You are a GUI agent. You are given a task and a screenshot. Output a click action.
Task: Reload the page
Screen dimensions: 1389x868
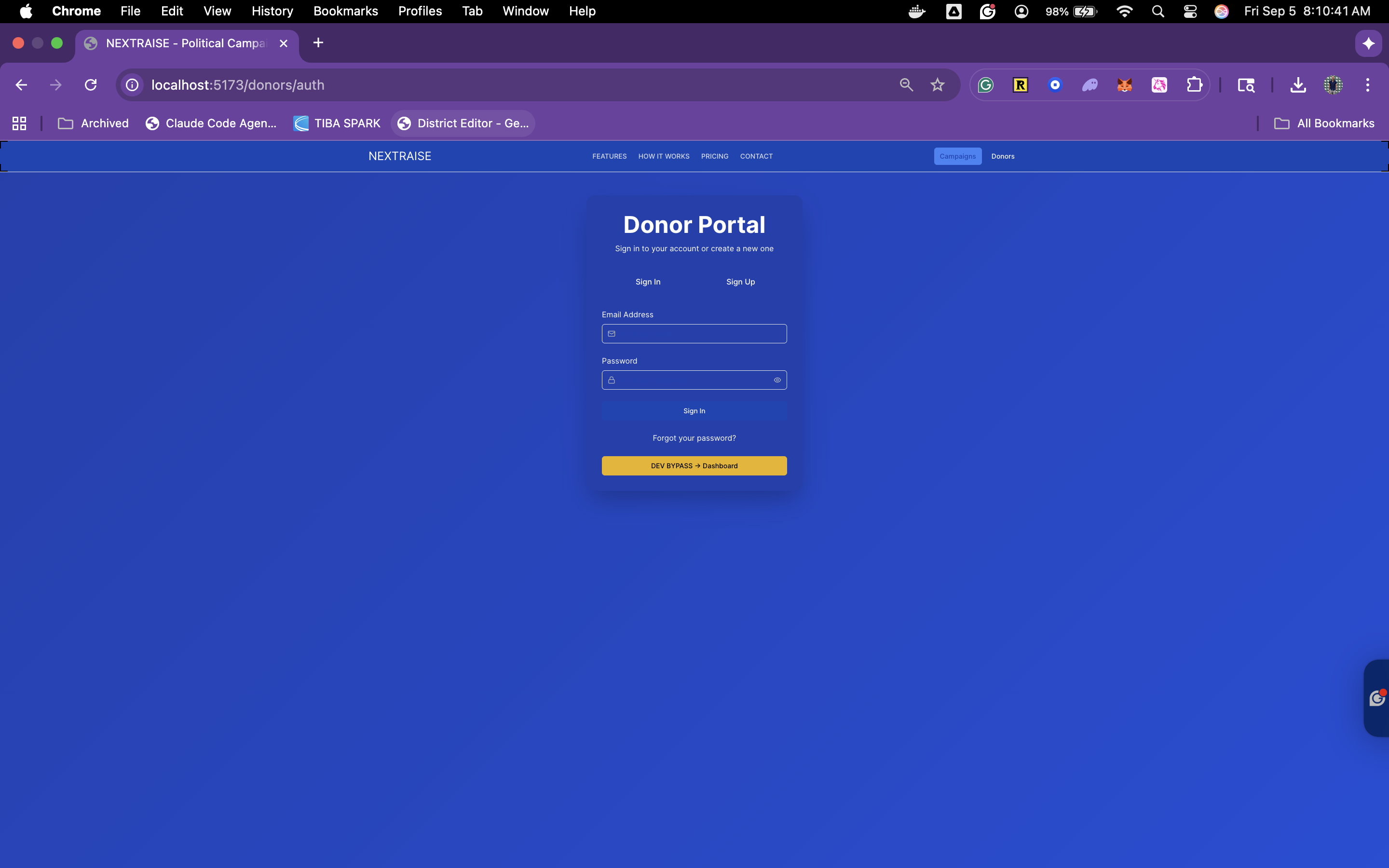(x=91, y=85)
